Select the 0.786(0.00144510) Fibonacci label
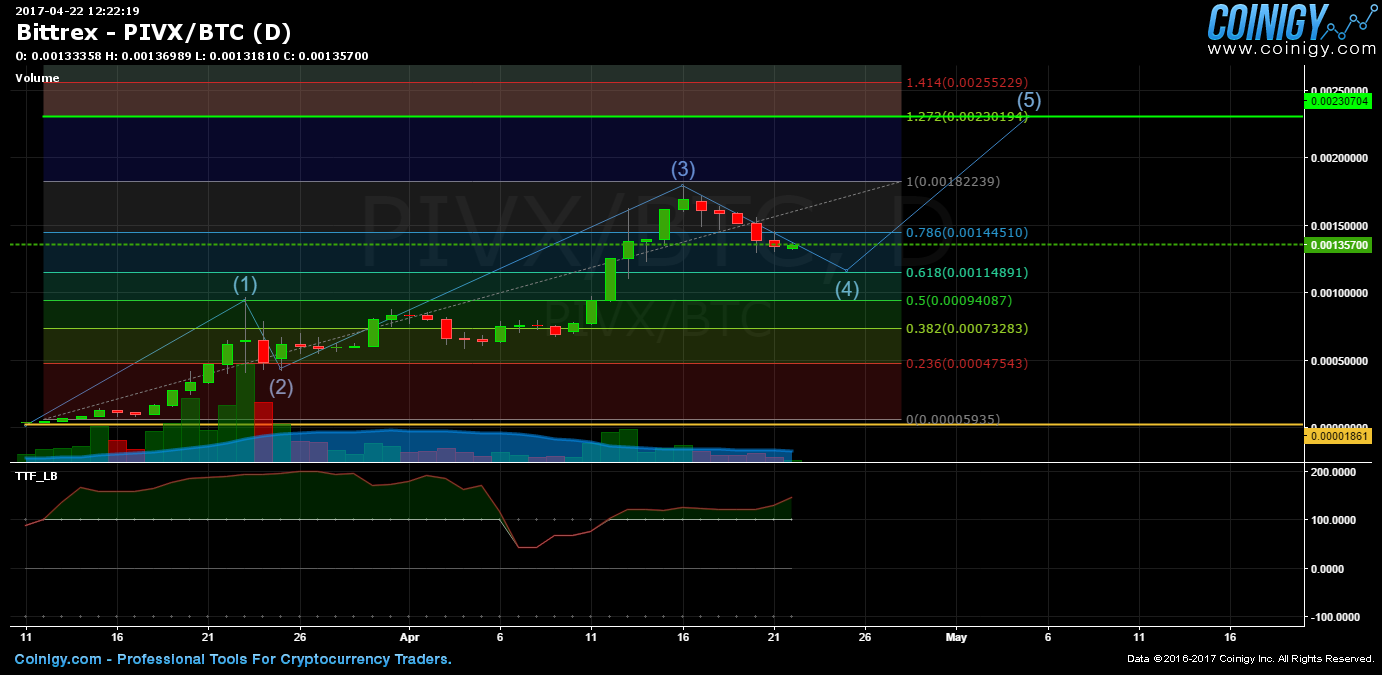Screen dimensions: 1382x675 966,232
